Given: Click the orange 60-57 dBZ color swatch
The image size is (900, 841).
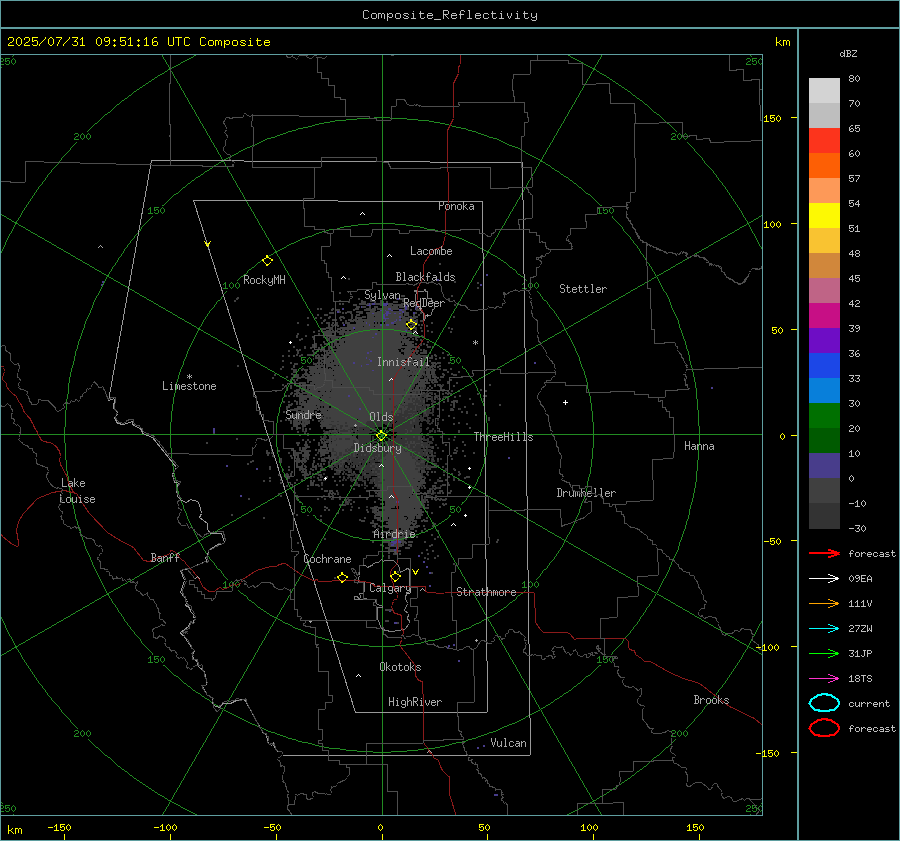Looking at the screenshot, I should 824,165.
